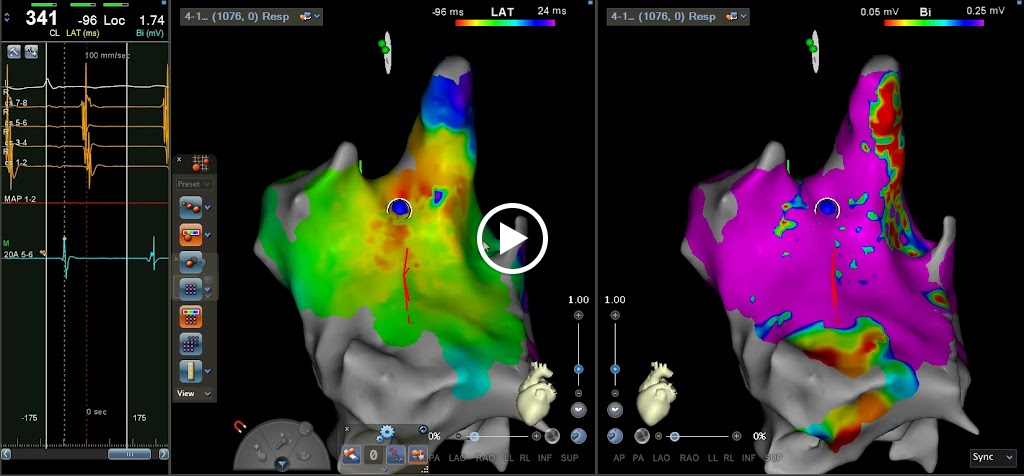The image size is (1024, 476).
Task: Click the zero counter field in the bottom toolbar
Action: click(373, 454)
